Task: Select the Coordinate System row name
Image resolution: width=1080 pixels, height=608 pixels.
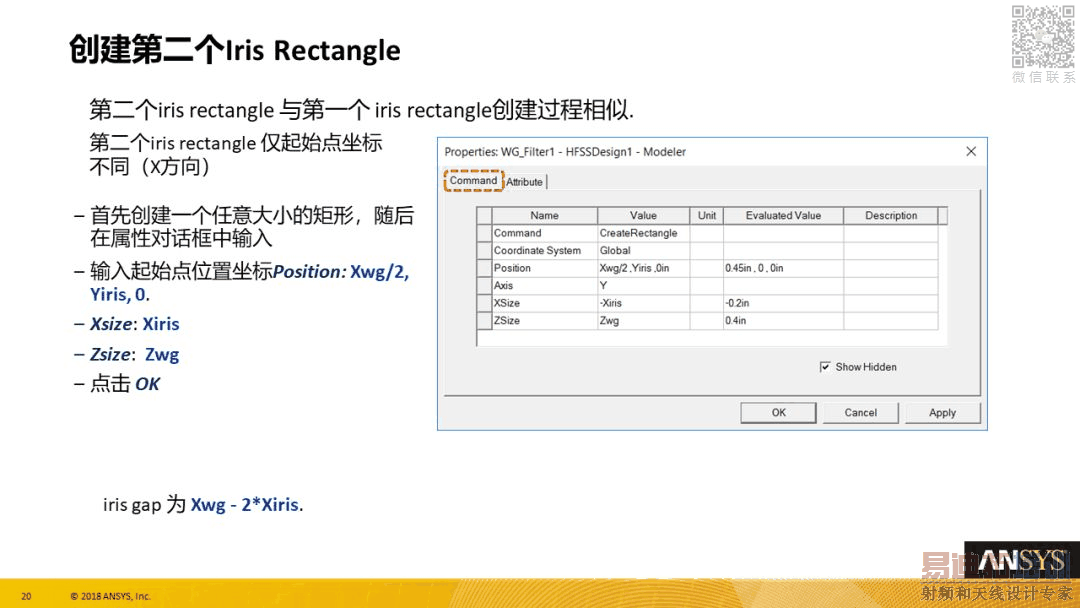Action: click(544, 251)
